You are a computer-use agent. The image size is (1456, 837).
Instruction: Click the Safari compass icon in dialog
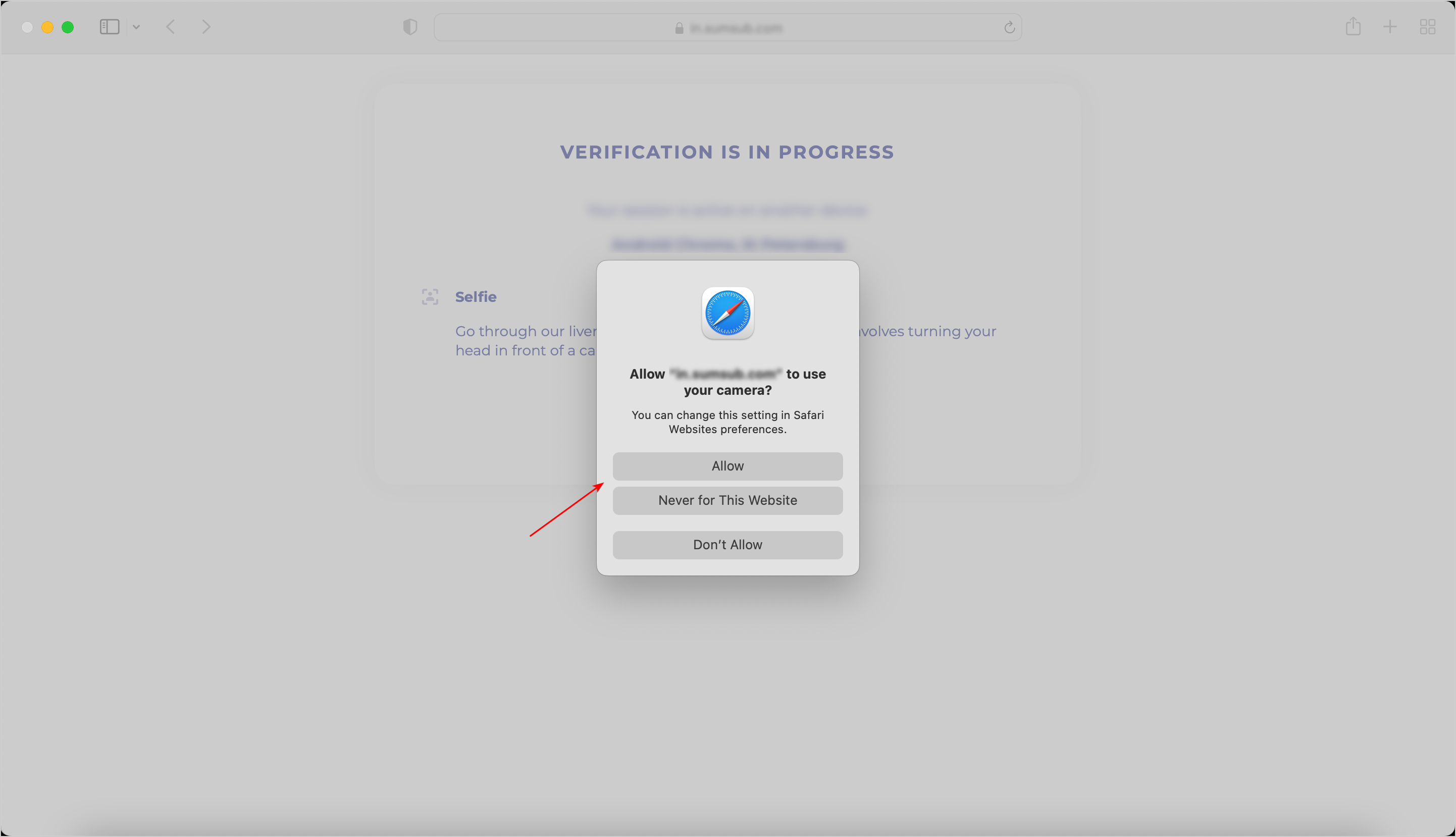pyautogui.click(x=727, y=313)
